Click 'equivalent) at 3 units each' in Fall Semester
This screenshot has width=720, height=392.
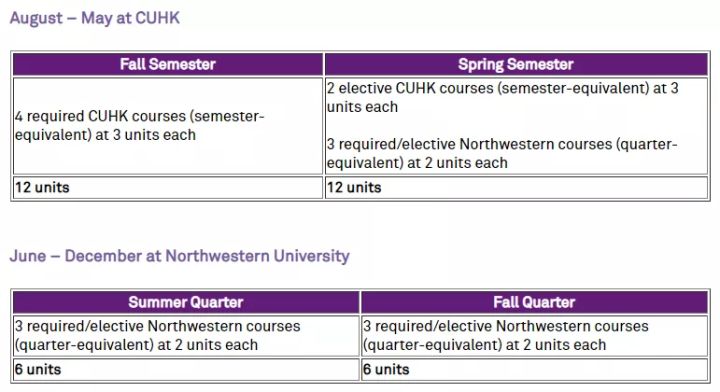click(x=105, y=135)
